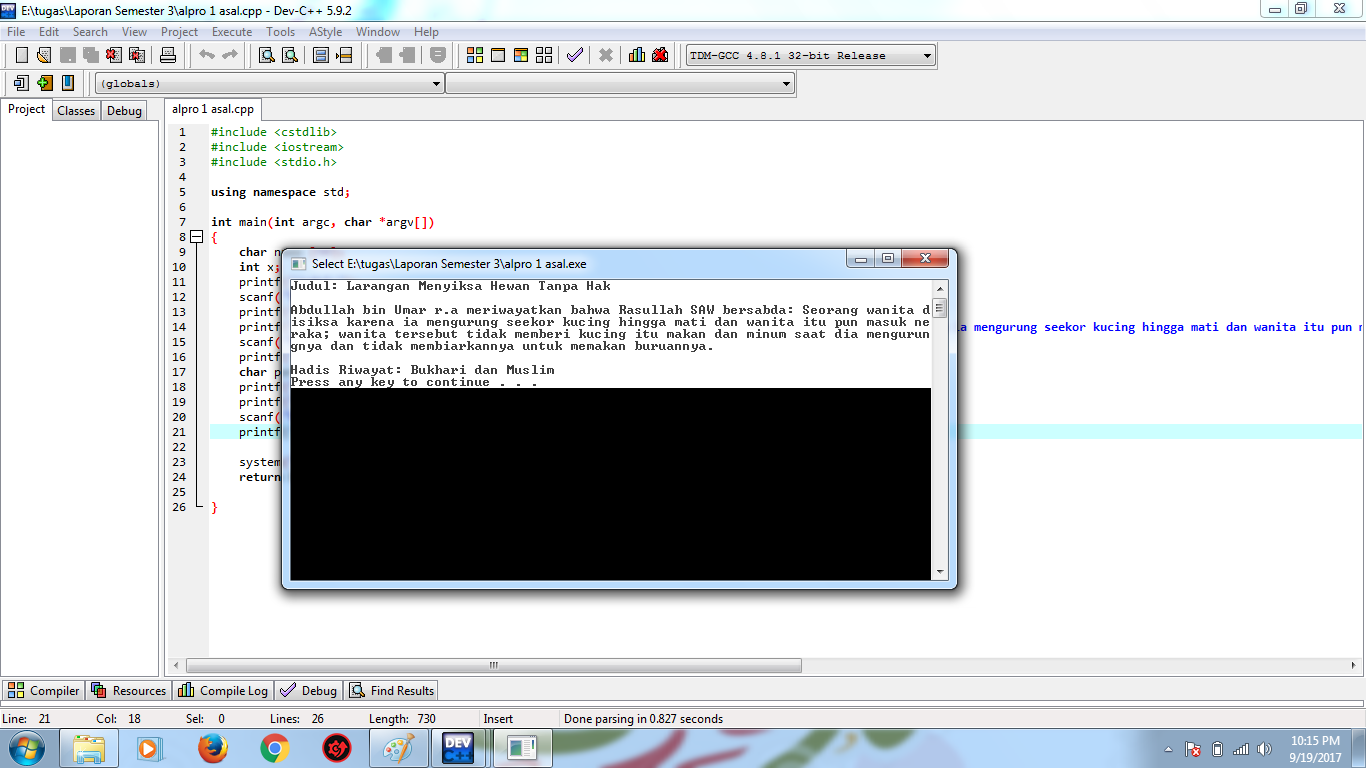Click the gray X Stop Execution icon
This screenshot has width=1366, height=768.
click(x=606, y=55)
